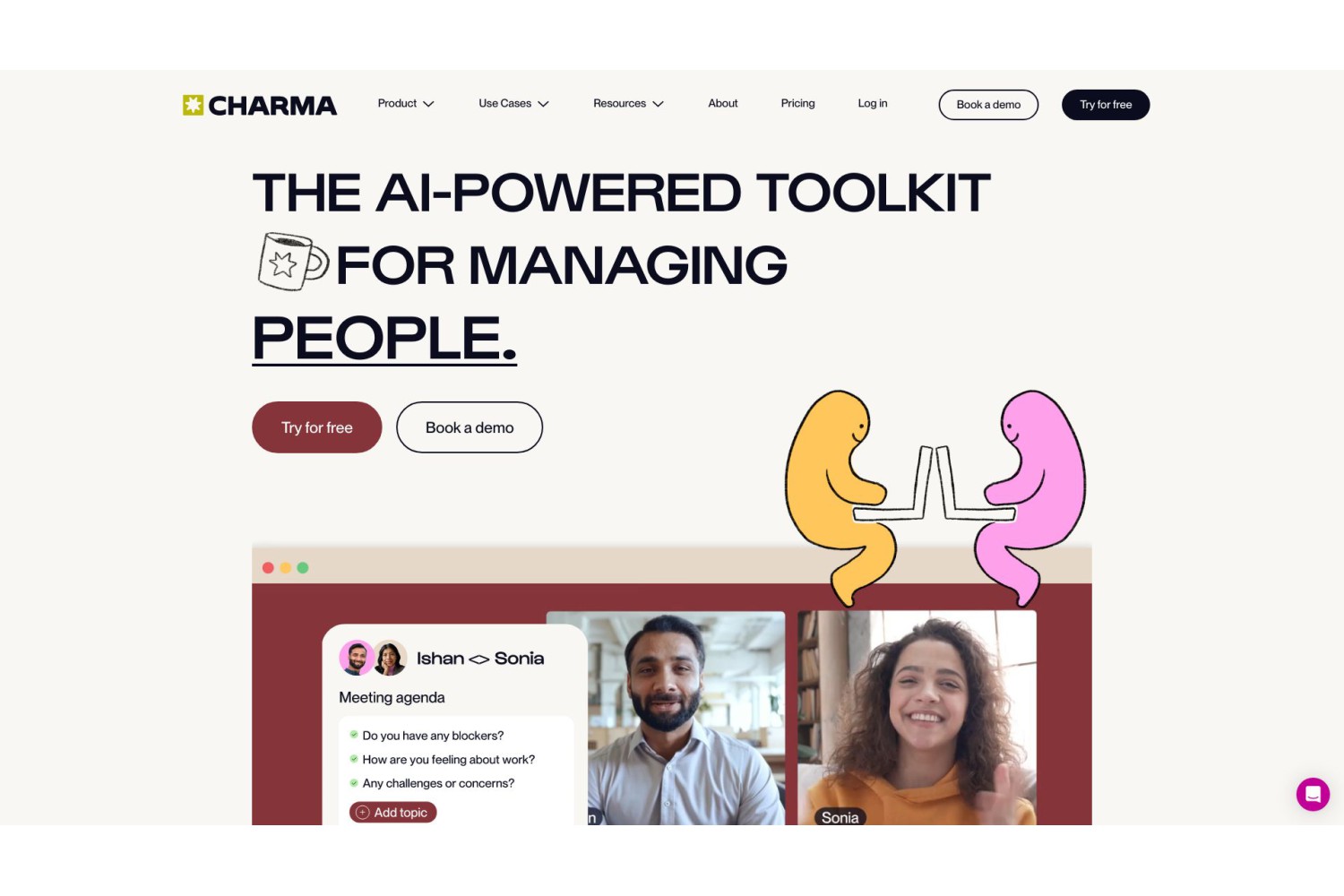Click the Log in link

873,104
